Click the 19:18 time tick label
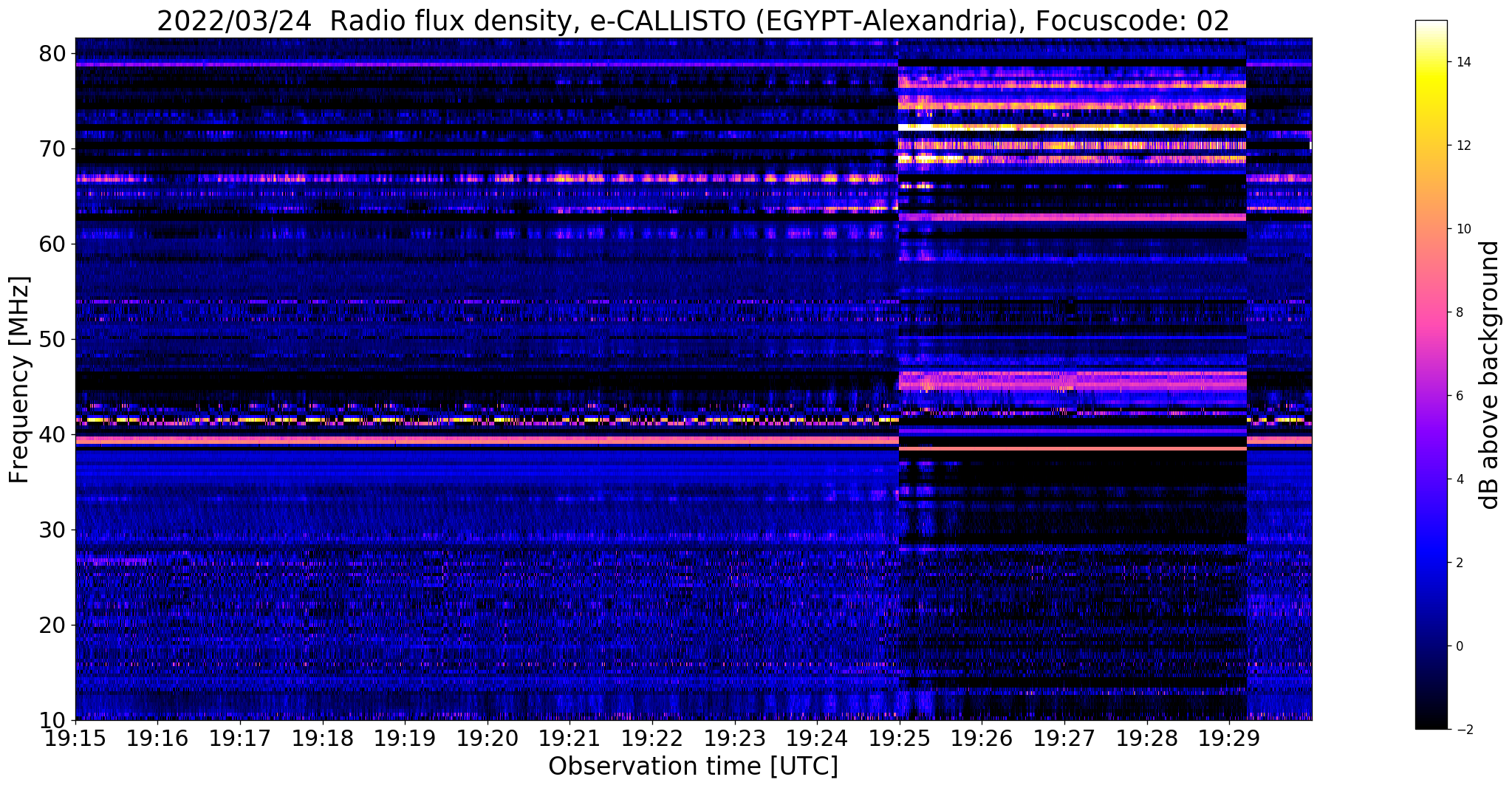 (x=322, y=738)
